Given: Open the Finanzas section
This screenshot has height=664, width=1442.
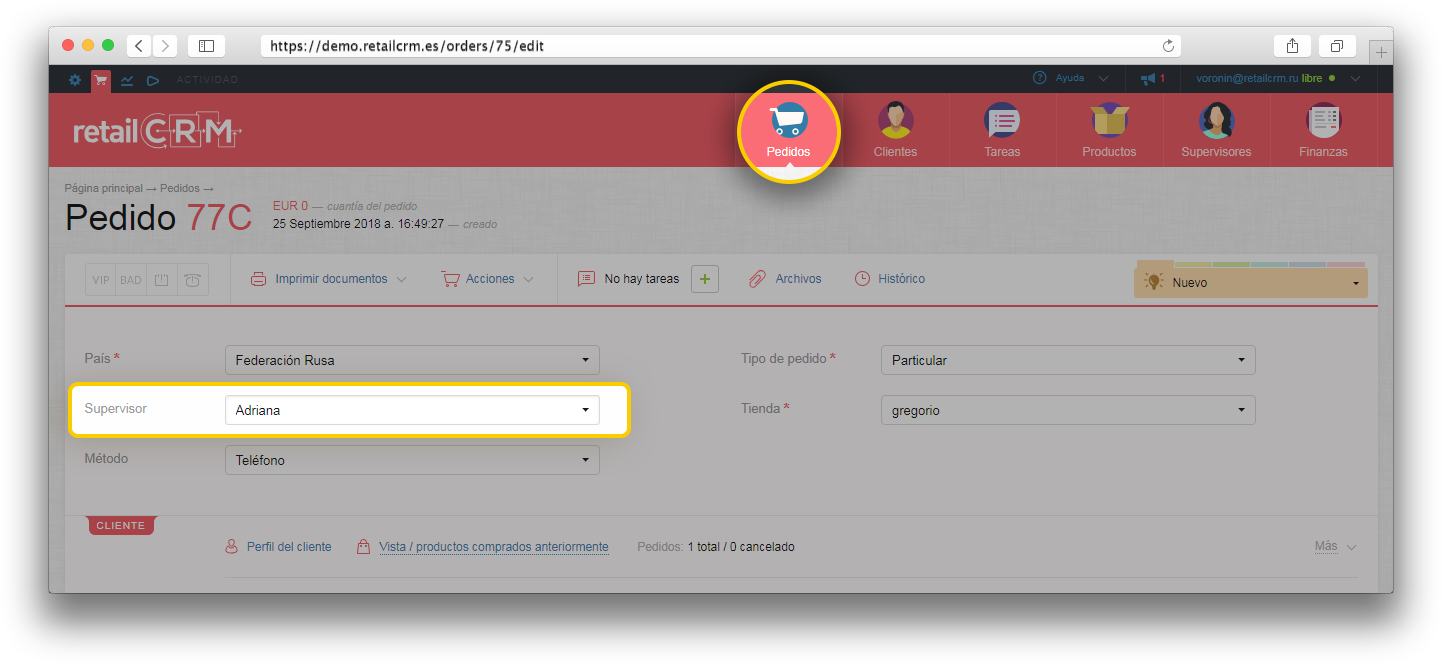Looking at the screenshot, I should click(1323, 131).
